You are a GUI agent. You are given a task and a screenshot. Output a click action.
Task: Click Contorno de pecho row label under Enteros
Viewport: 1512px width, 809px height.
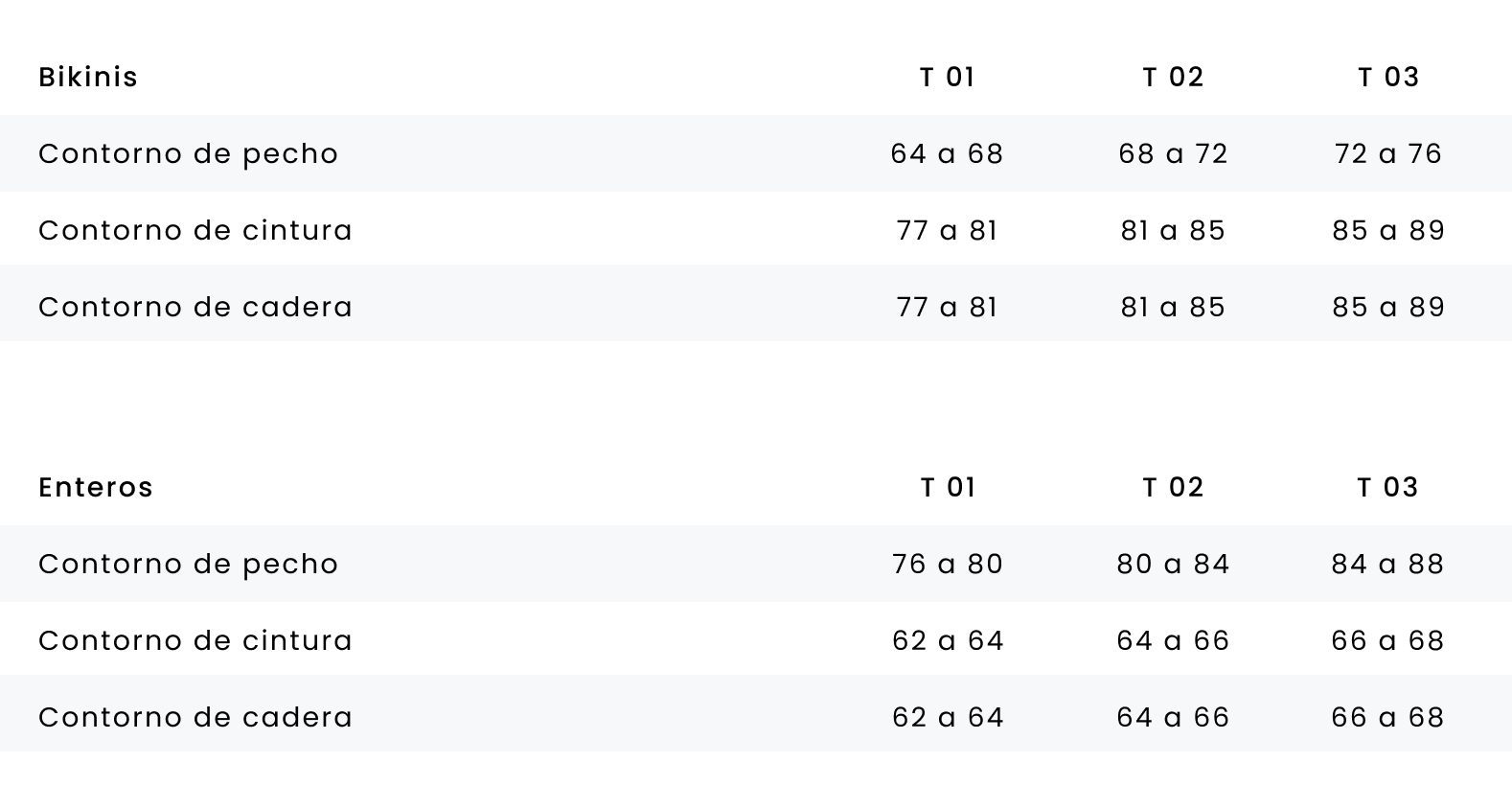click(x=189, y=564)
